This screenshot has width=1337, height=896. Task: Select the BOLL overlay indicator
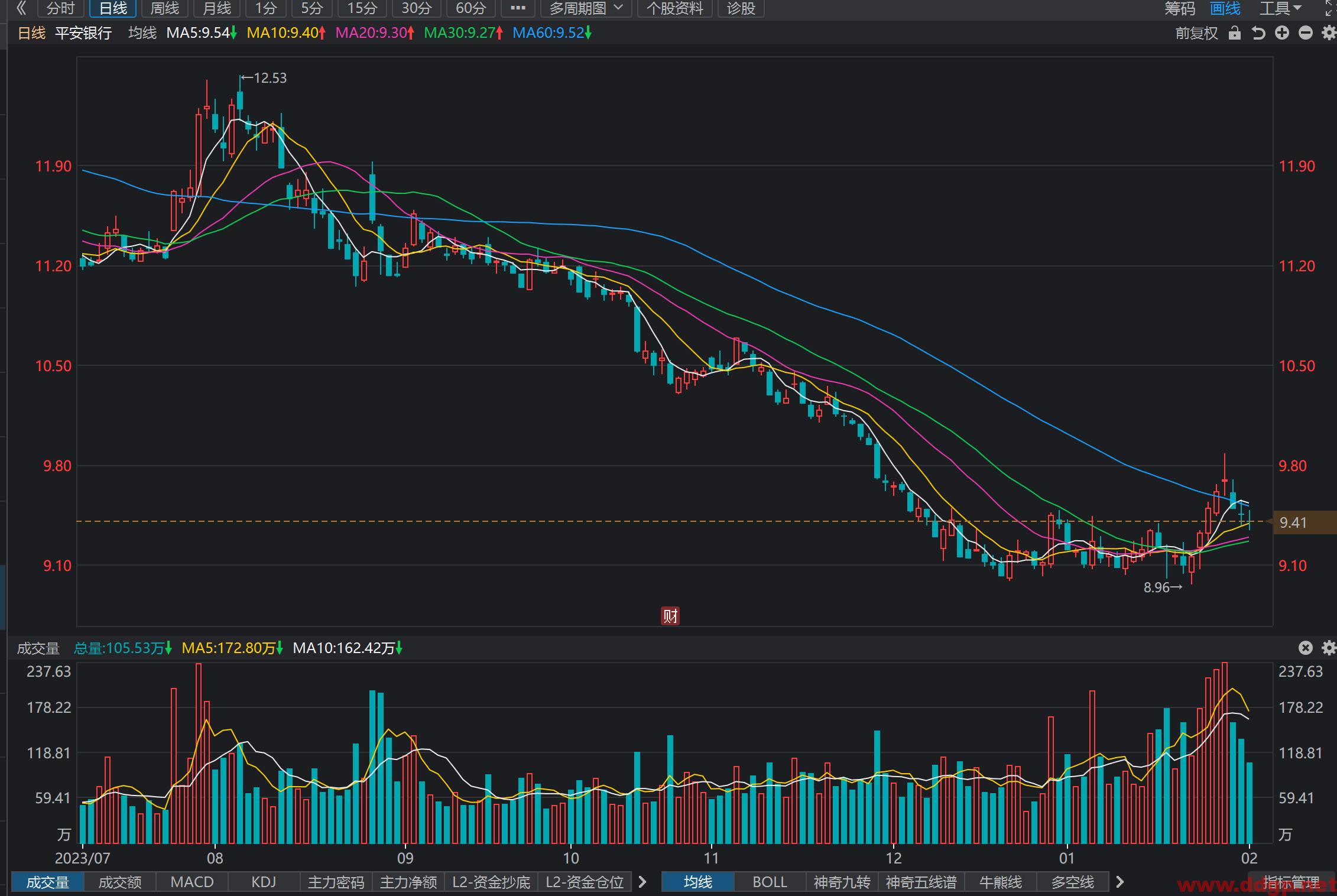[x=770, y=882]
